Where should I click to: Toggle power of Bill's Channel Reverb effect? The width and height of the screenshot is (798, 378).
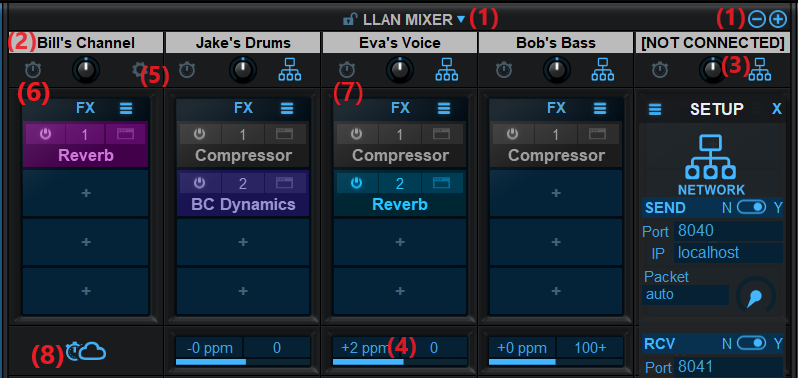(46, 134)
